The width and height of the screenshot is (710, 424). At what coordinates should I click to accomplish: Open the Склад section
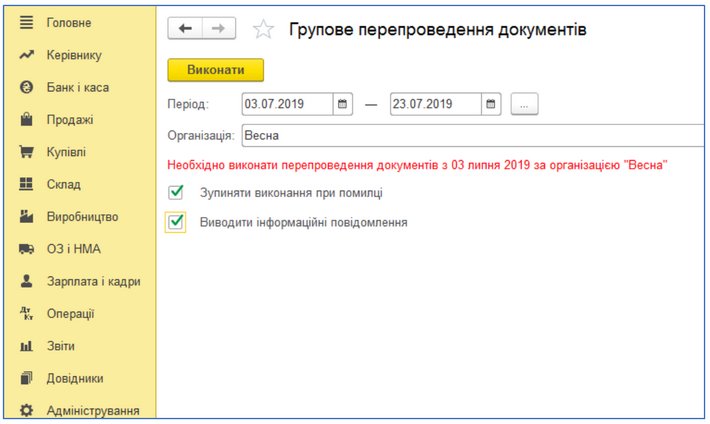[x=64, y=184]
